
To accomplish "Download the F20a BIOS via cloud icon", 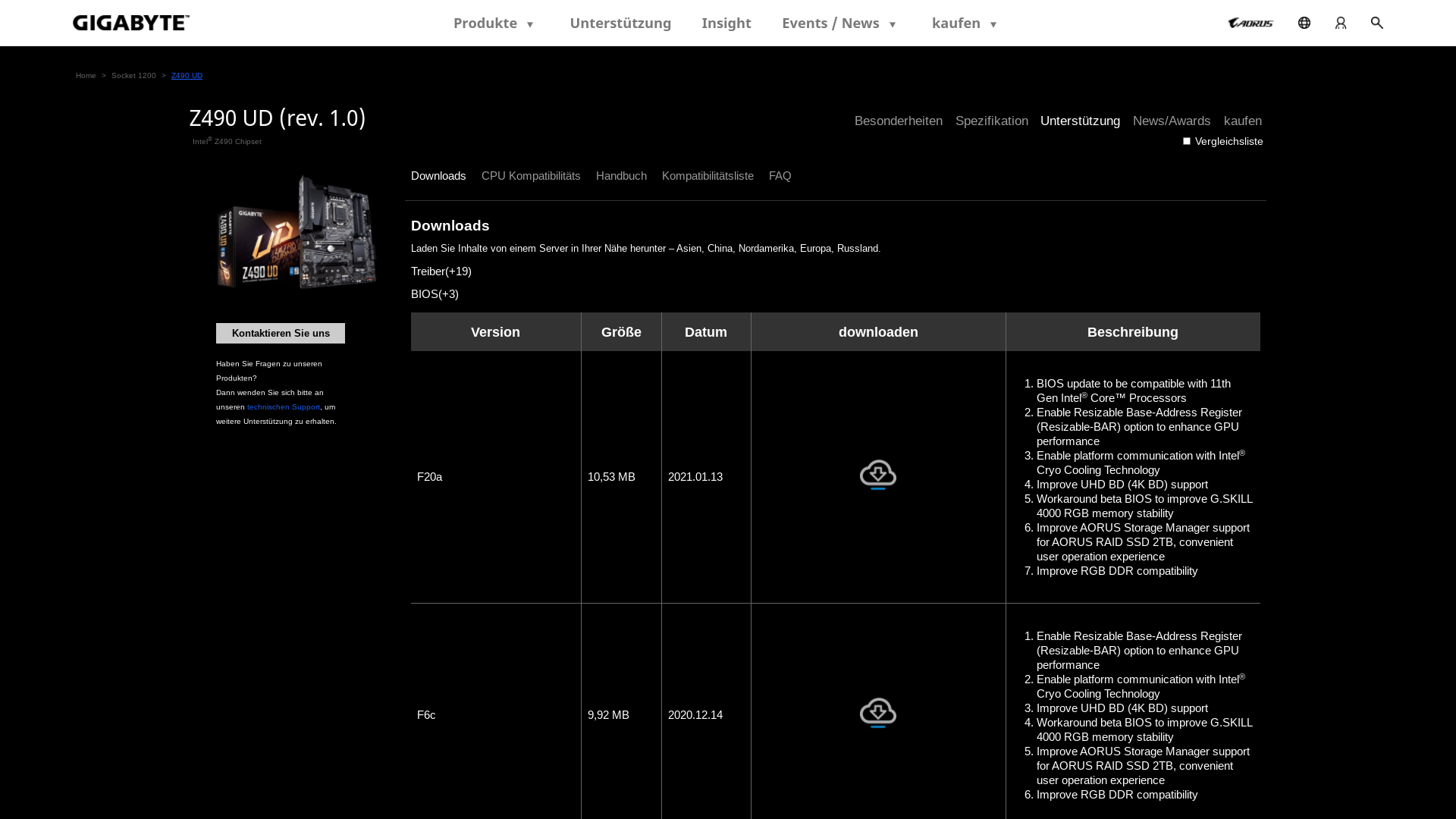I will click(x=877, y=475).
